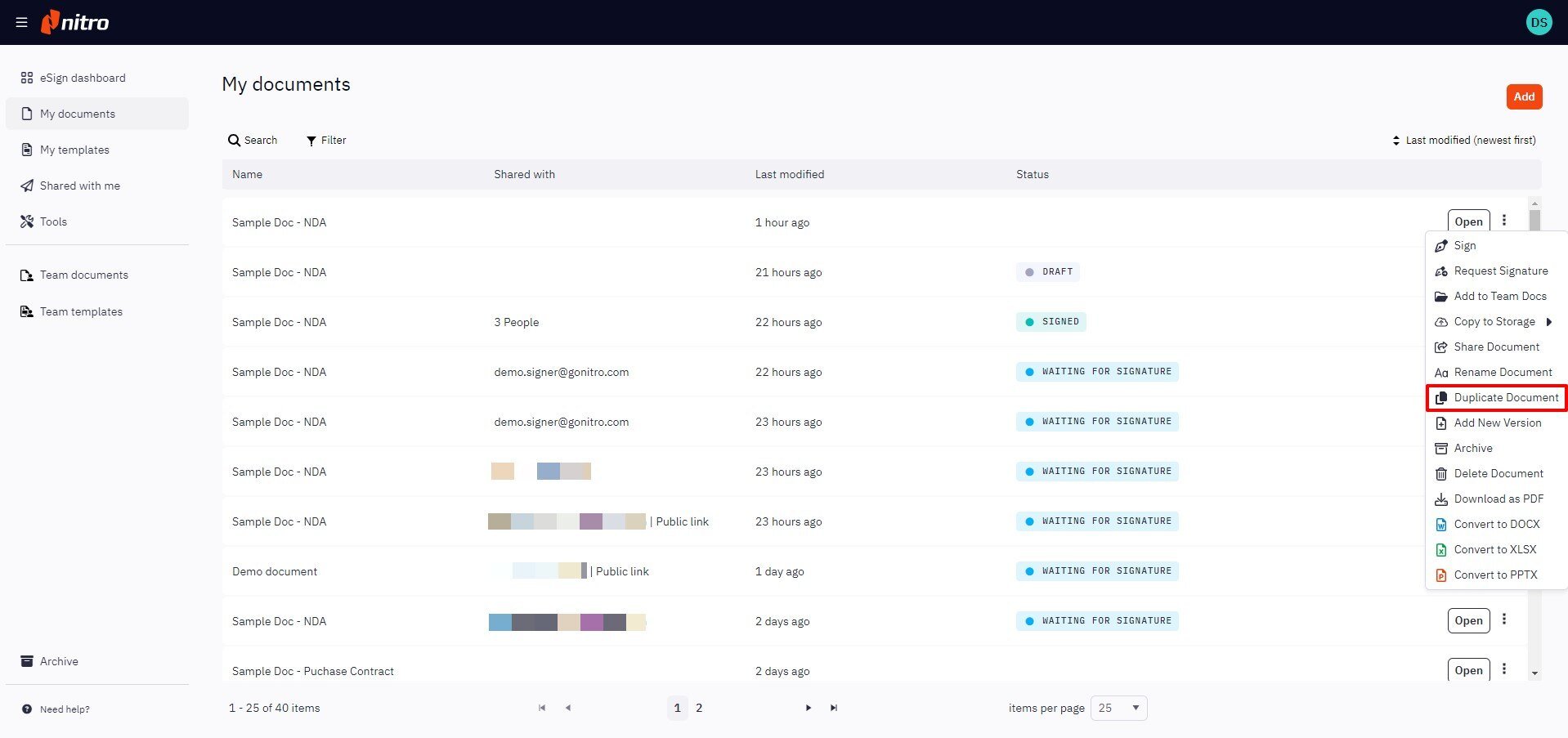Open the DS user avatar
The height and width of the screenshot is (738, 1568).
[1539, 22]
